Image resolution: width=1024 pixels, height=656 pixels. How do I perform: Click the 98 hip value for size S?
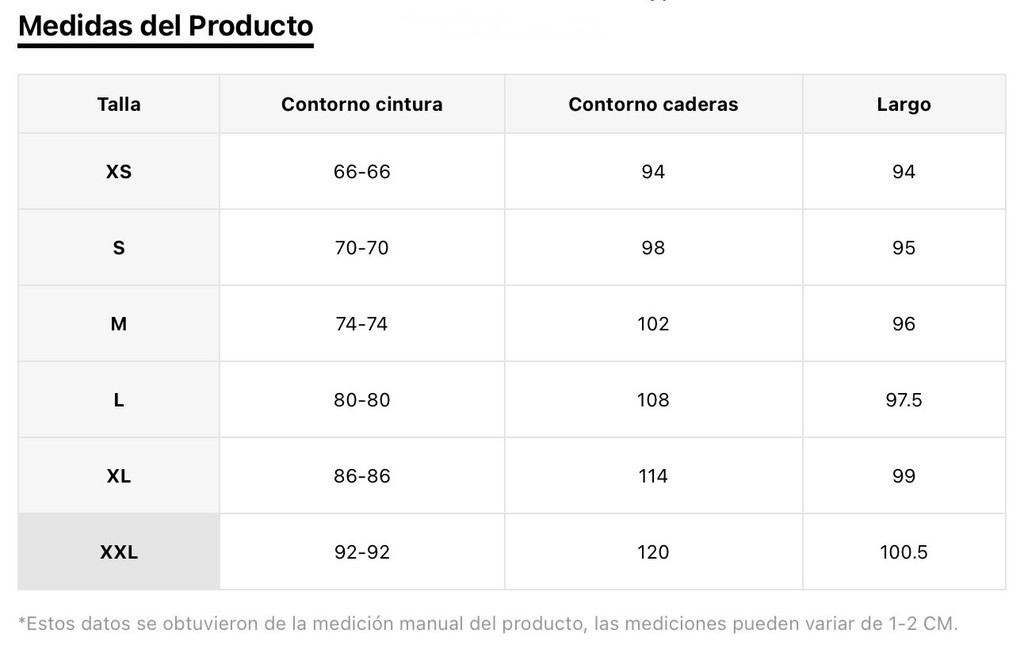653,248
